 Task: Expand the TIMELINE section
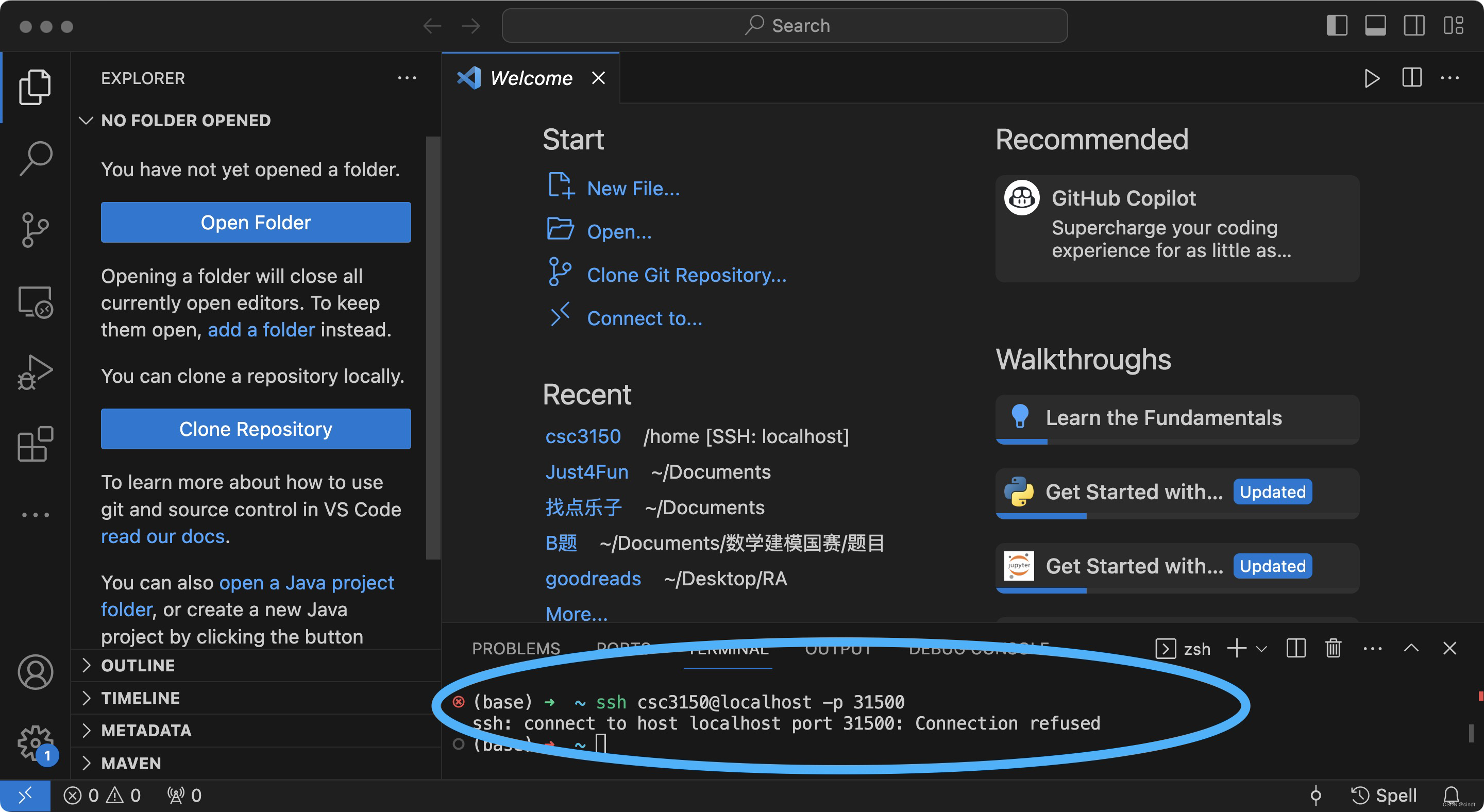point(141,698)
